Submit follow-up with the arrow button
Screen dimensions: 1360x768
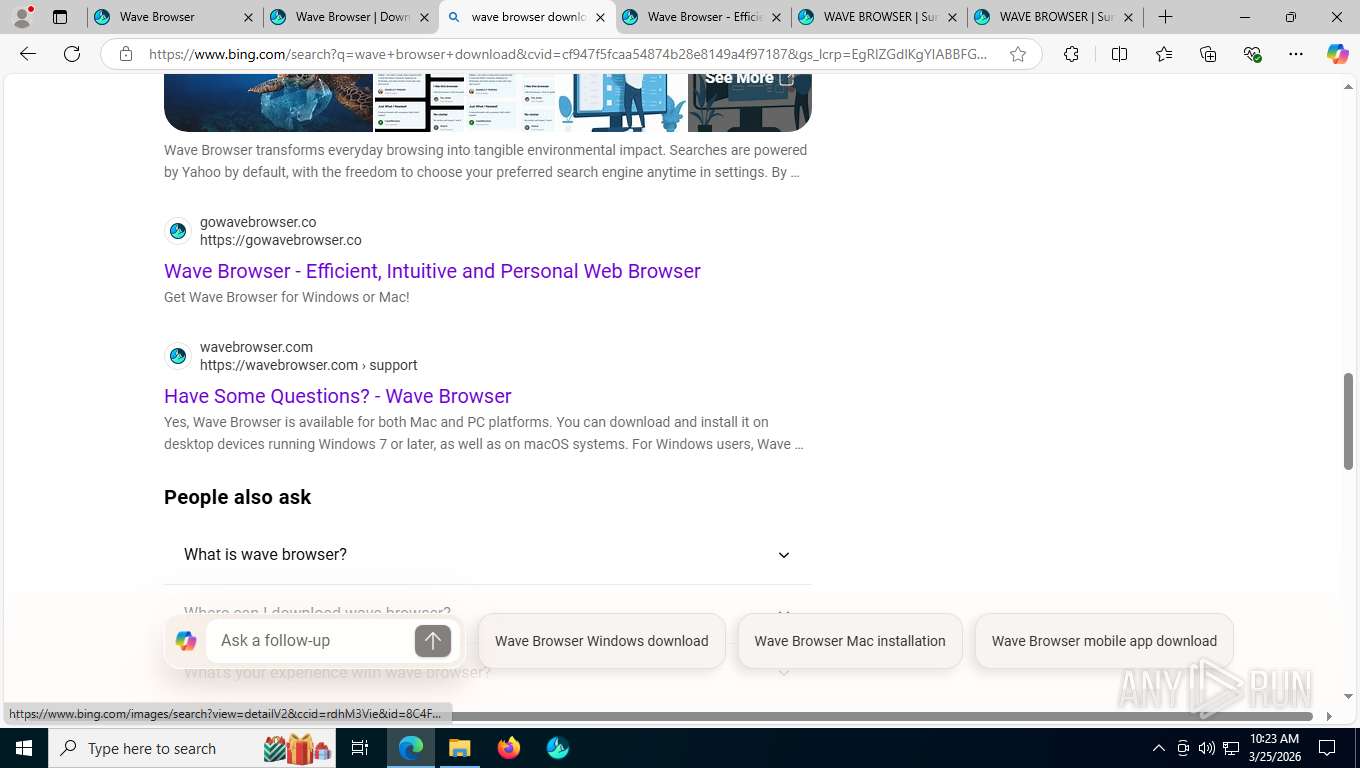(x=433, y=641)
